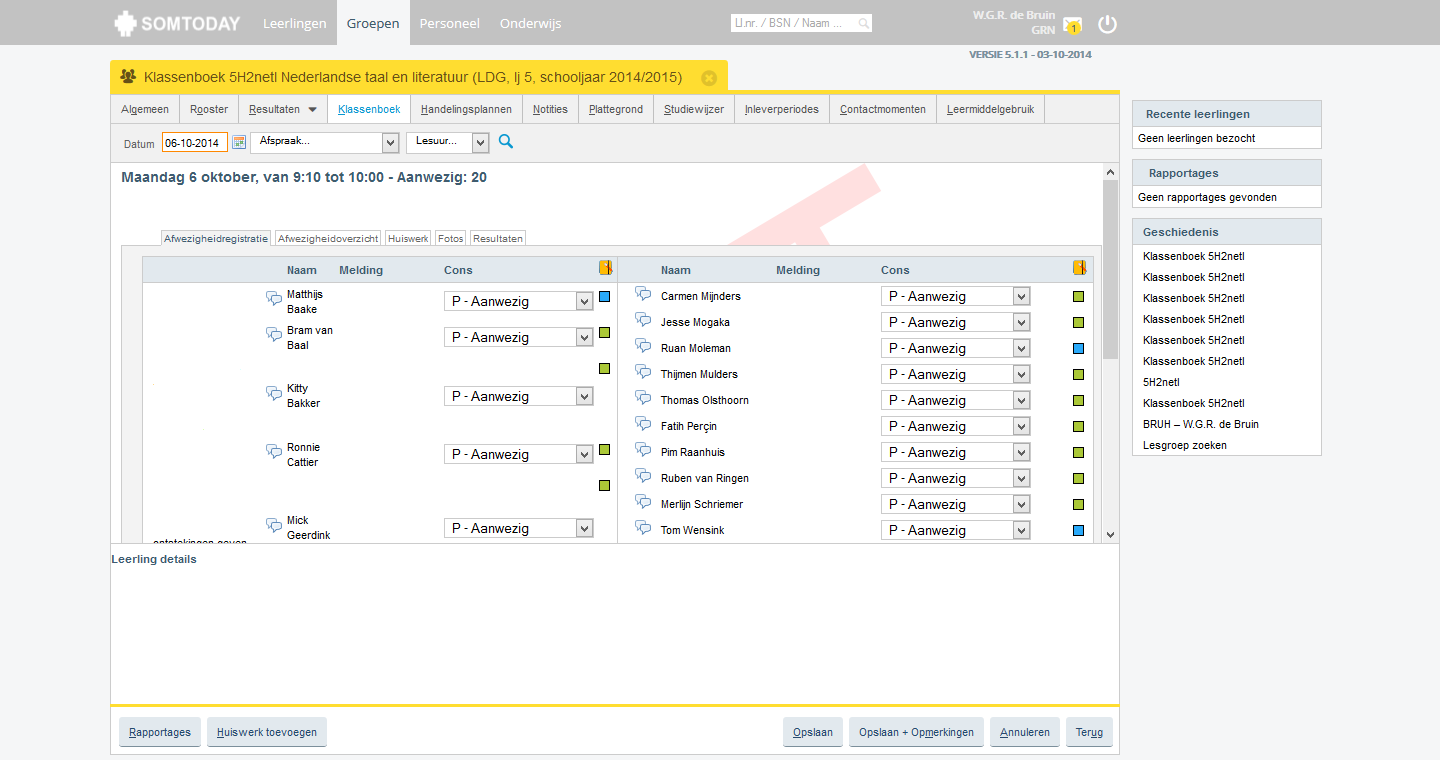Open speech bubble icon for Jesse Mogaka

pos(643,320)
